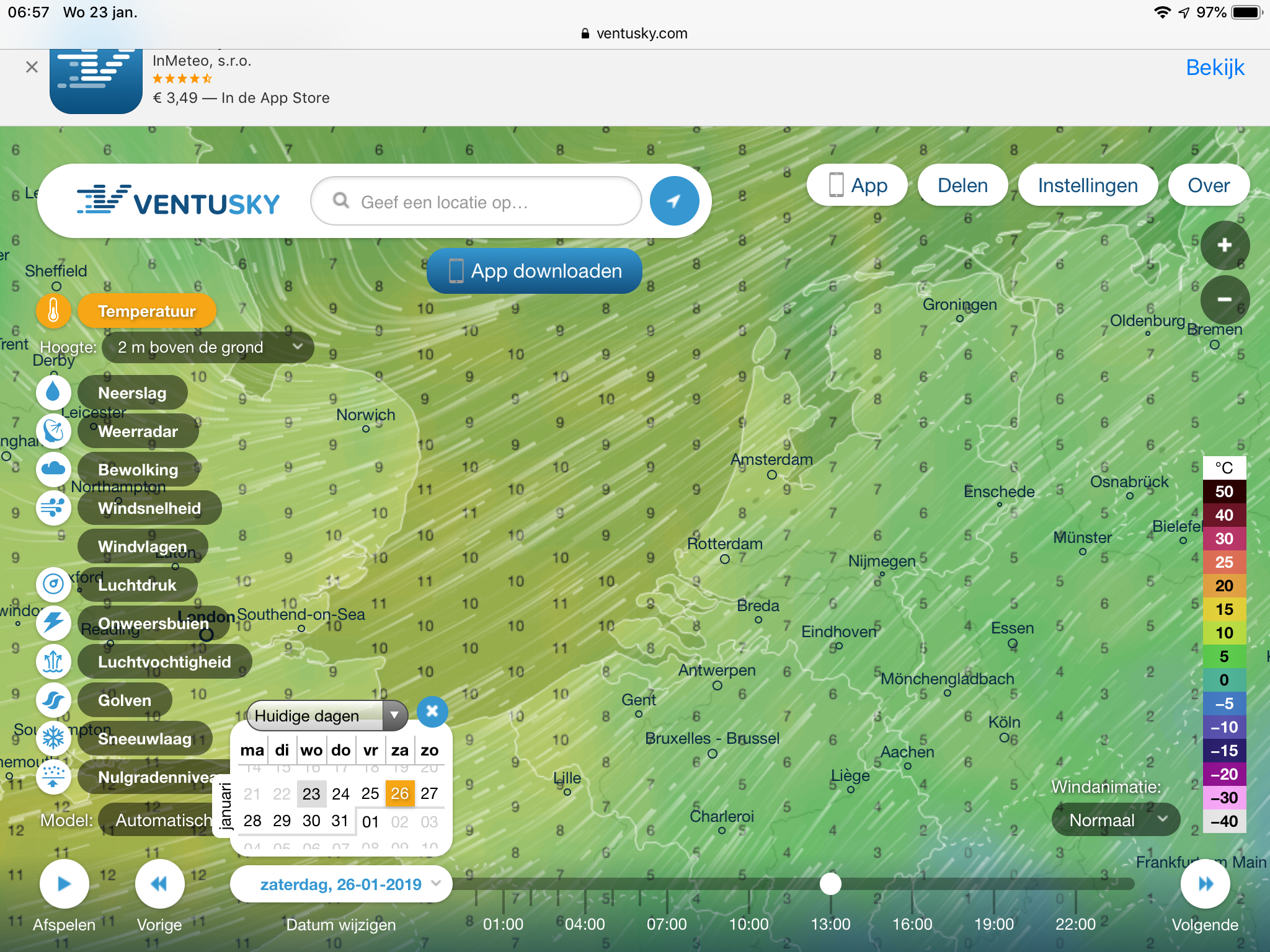Open the Weerradar satellite dish icon
The height and width of the screenshot is (952, 1270).
53,431
